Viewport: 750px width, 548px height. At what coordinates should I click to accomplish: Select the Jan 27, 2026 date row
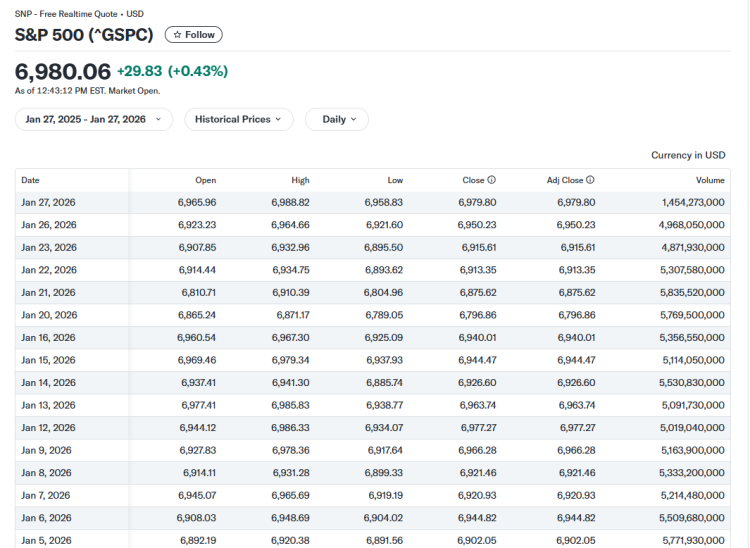pyautogui.click(x=48, y=202)
